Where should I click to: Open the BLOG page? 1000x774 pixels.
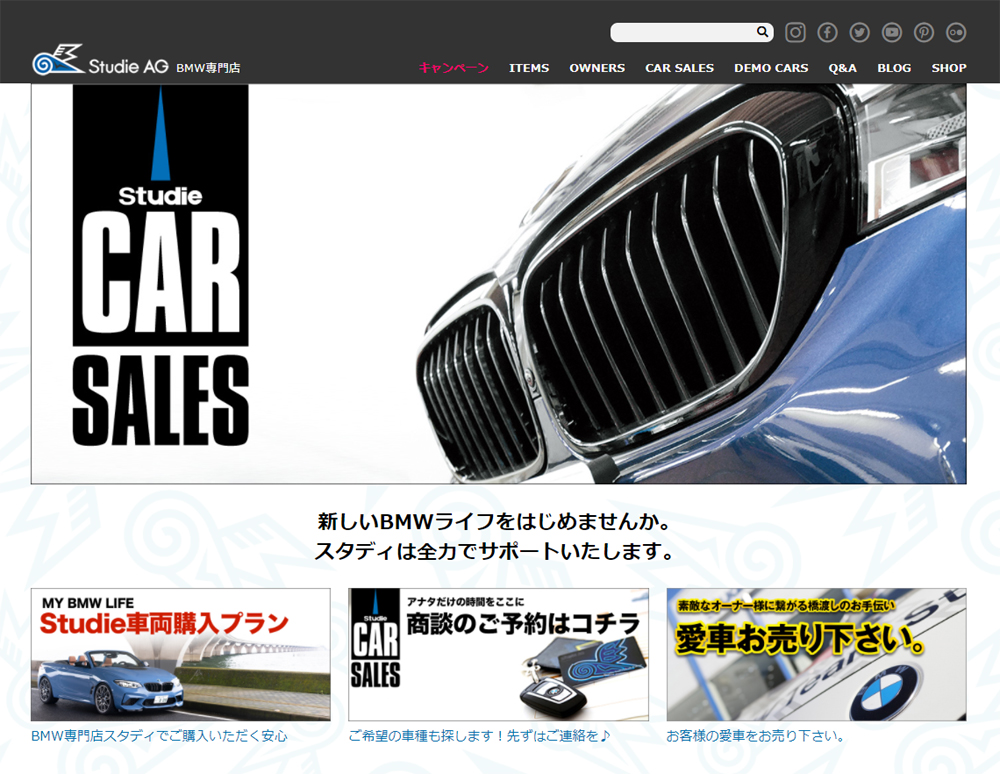[894, 68]
